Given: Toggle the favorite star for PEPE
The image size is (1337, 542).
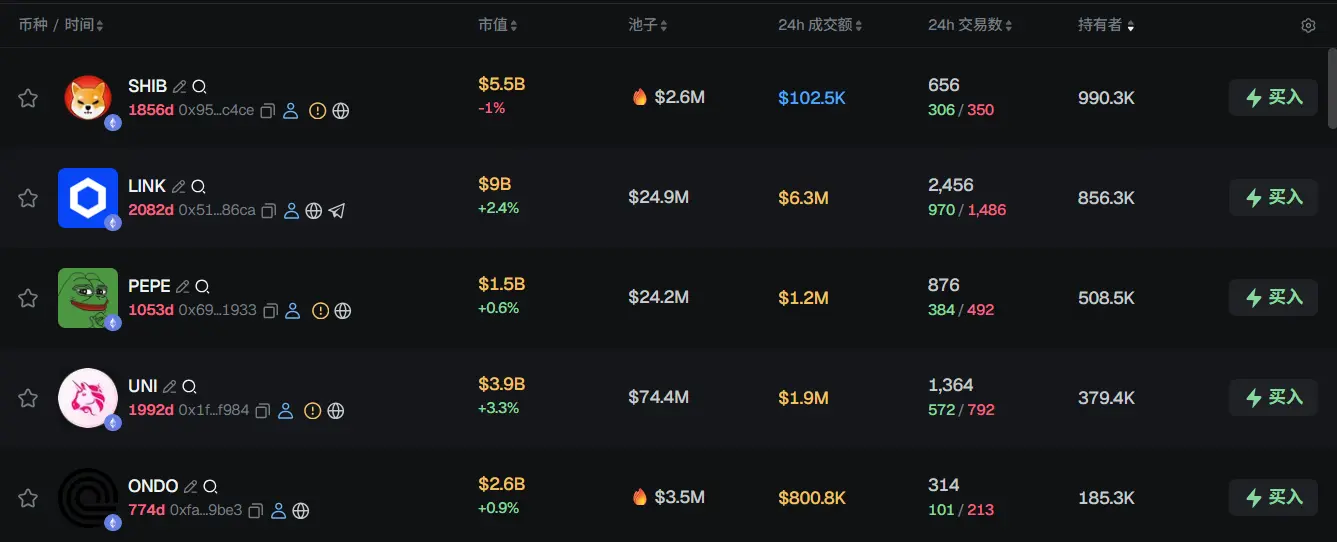Looking at the screenshot, I should (28, 298).
